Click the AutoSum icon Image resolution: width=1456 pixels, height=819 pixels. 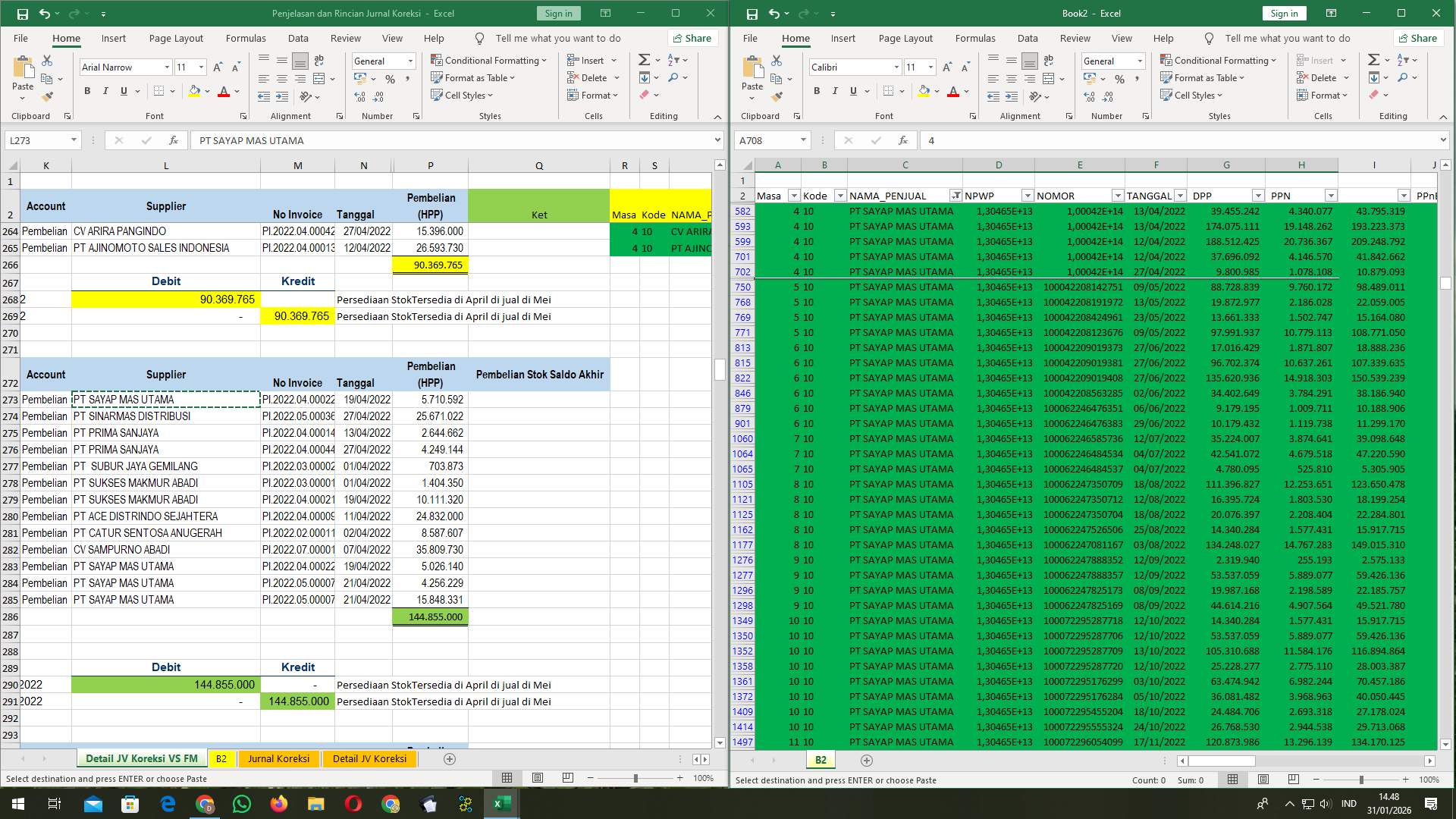click(x=642, y=59)
